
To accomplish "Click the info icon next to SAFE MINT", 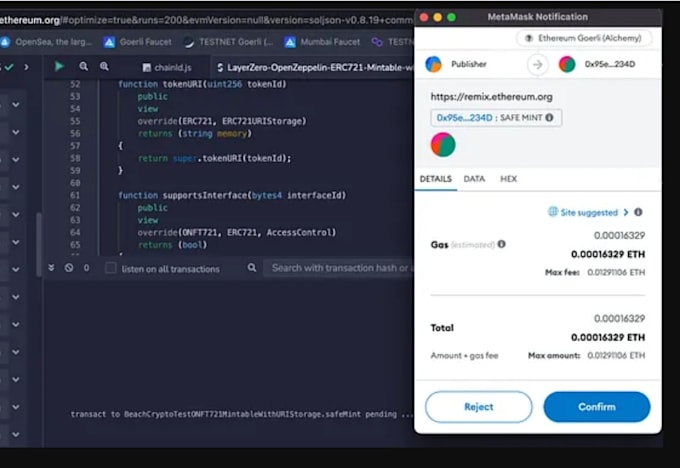I will pos(549,118).
